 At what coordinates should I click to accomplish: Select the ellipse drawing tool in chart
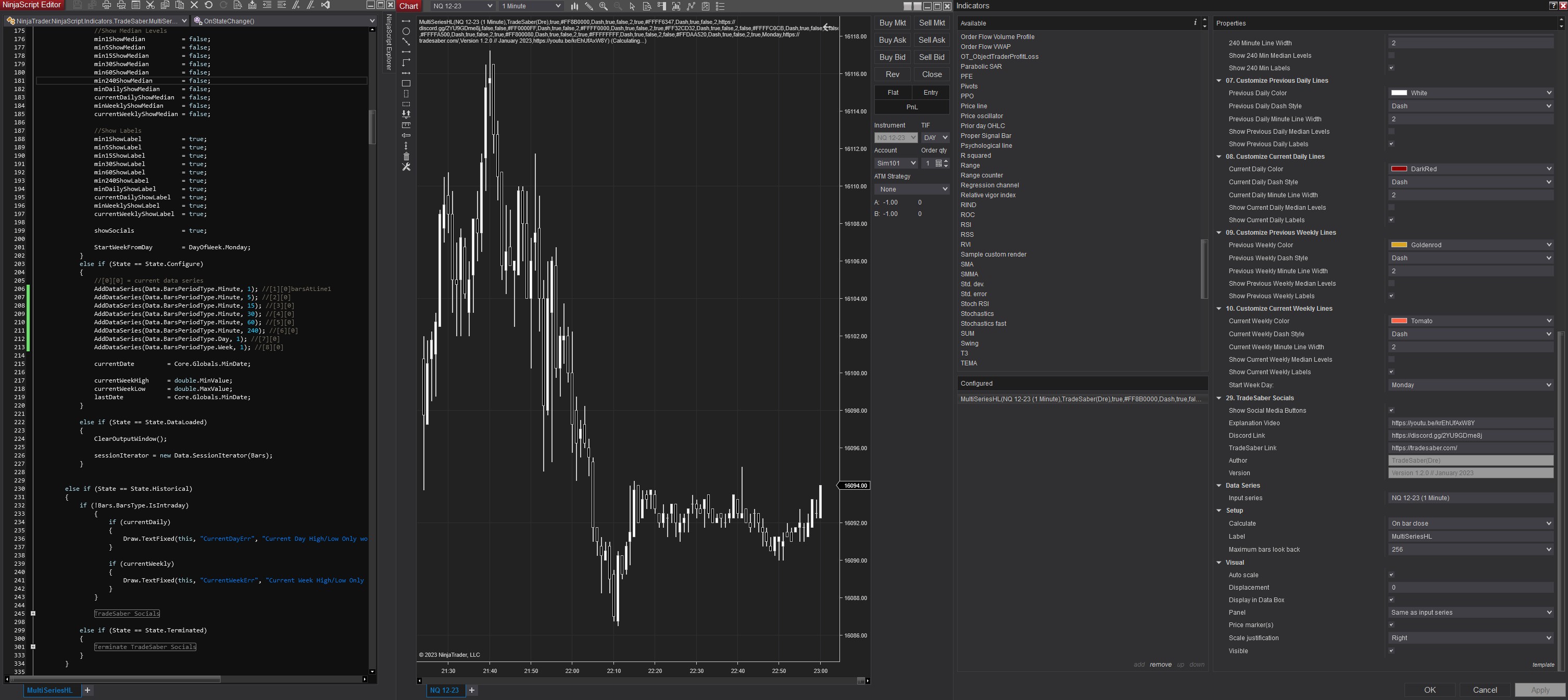click(x=406, y=31)
